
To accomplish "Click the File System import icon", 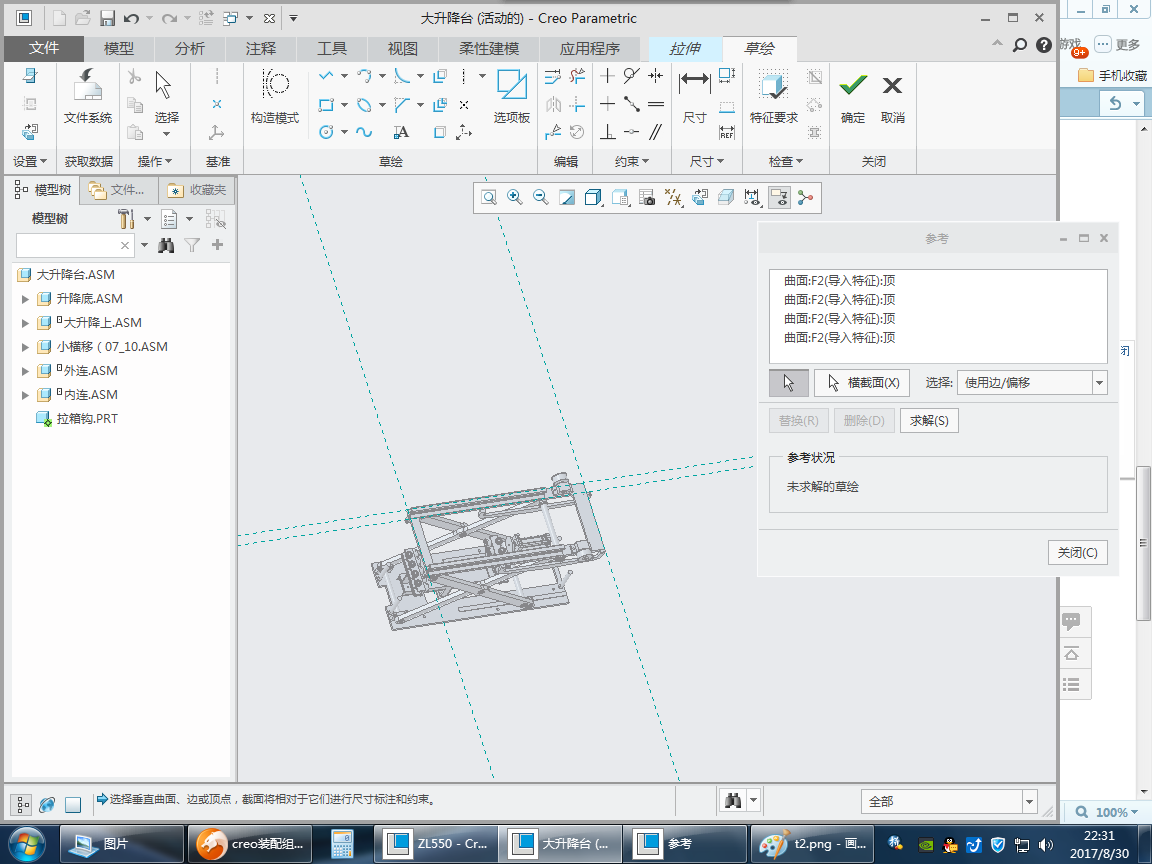I will click(x=87, y=84).
